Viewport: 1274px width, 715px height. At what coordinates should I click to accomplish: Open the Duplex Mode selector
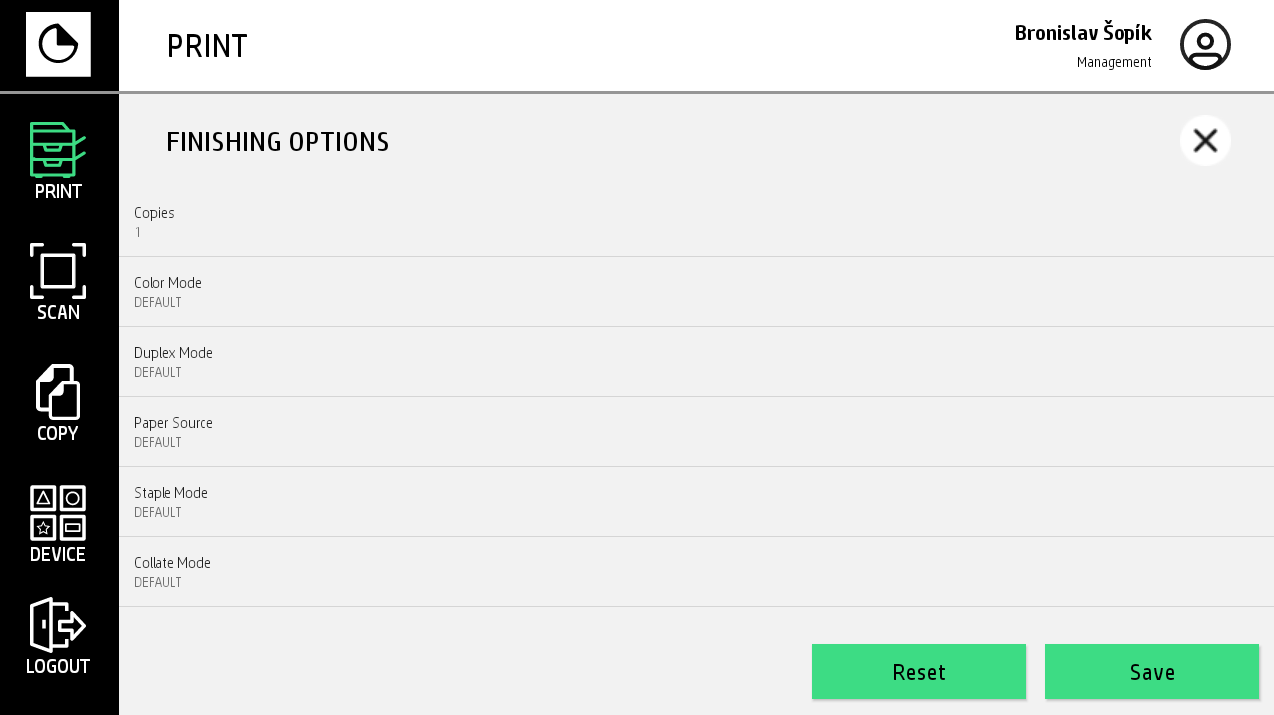point(697,361)
